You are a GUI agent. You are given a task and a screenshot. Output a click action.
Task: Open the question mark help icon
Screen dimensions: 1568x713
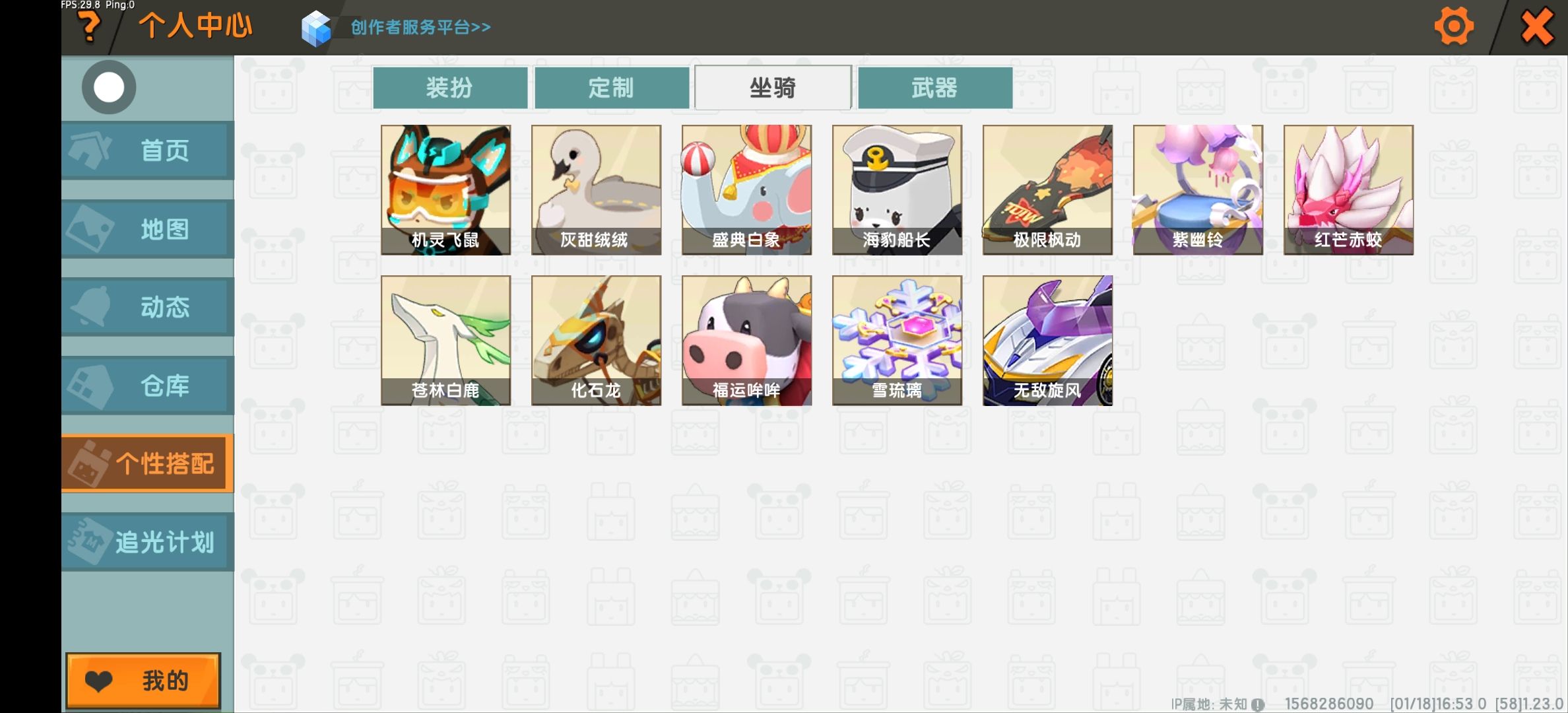[89, 26]
